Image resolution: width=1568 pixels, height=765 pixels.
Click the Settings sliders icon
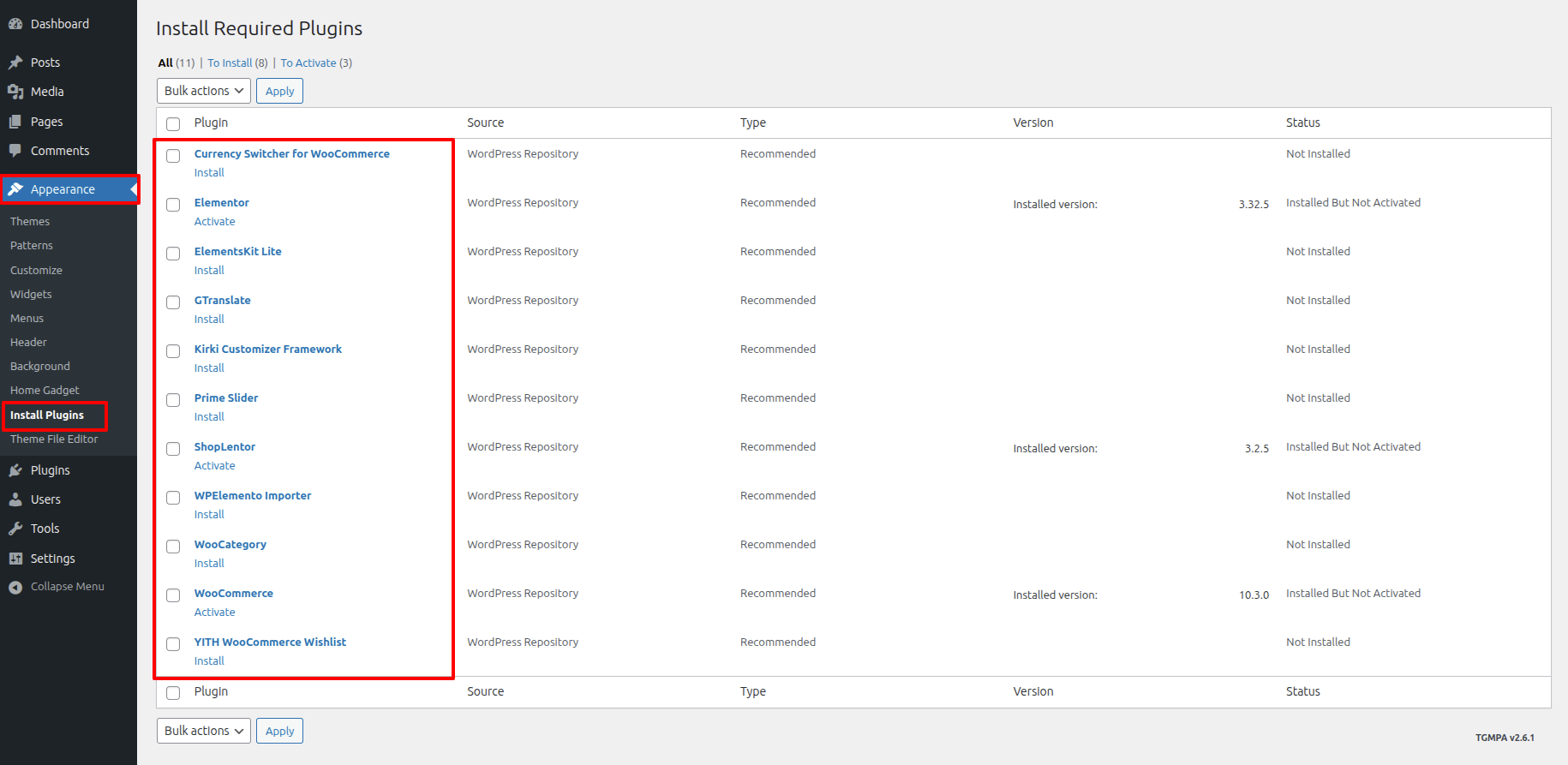click(x=15, y=559)
